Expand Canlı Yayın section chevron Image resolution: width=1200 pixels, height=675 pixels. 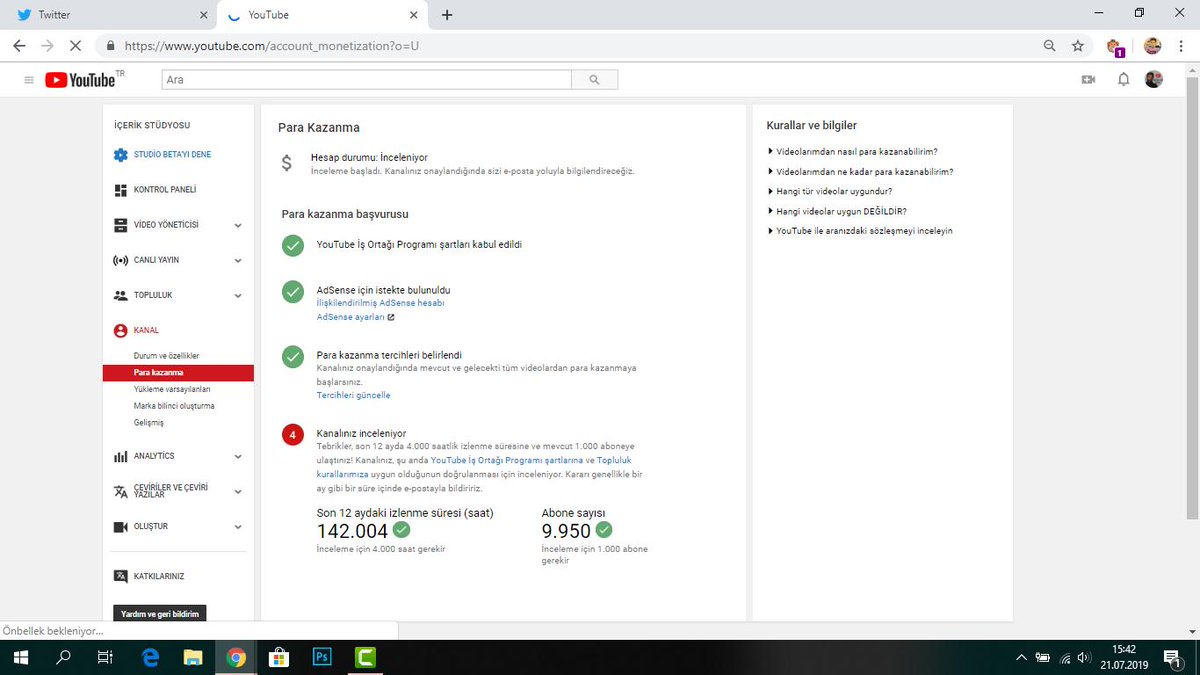tap(238, 261)
